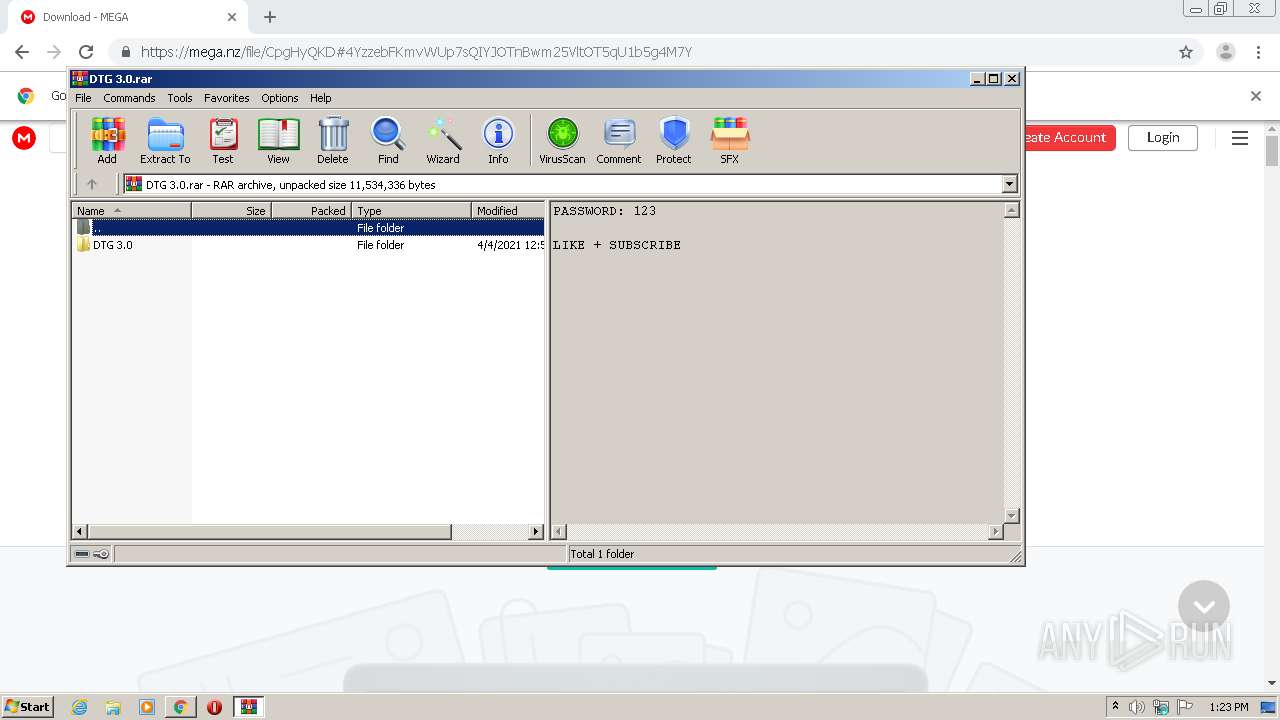Click the Protect shield icon
The image size is (1280, 720).
pyautogui.click(x=674, y=141)
